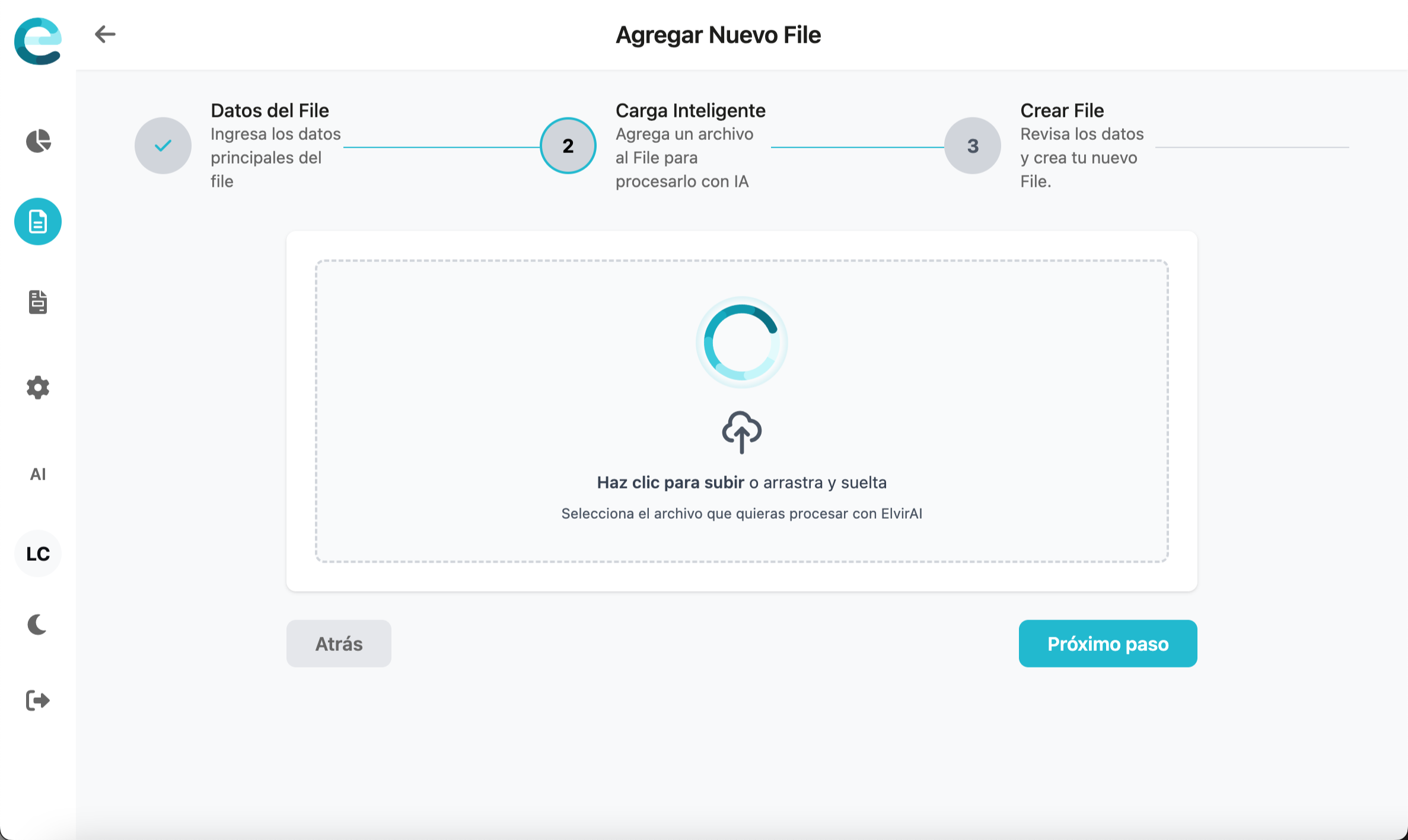
Task: Log out using the exit icon
Action: [x=38, y=701]
